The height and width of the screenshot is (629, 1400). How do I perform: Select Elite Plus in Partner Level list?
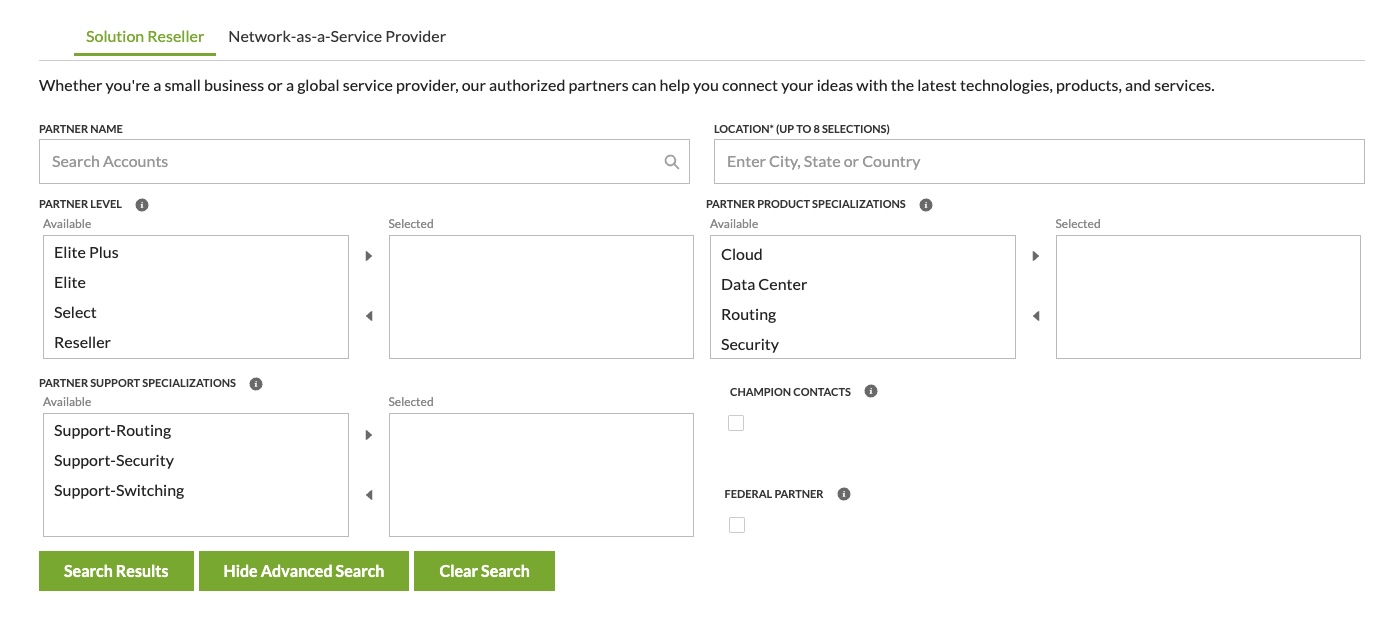87,253
